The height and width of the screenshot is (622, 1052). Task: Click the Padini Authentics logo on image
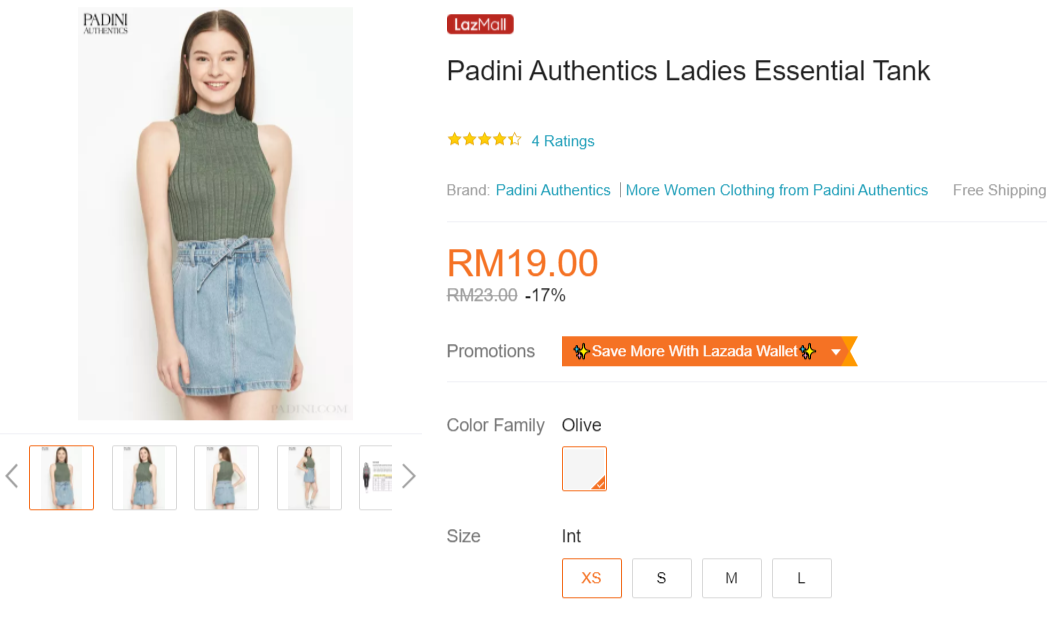(105, 24)
